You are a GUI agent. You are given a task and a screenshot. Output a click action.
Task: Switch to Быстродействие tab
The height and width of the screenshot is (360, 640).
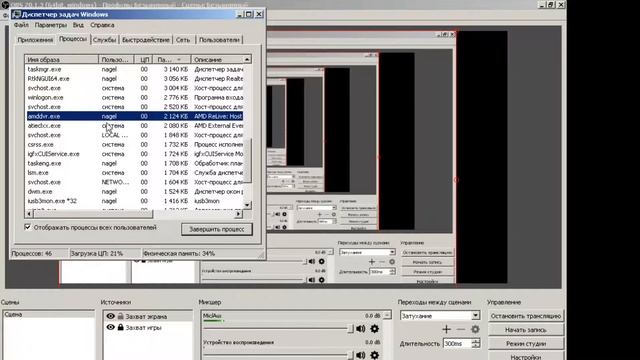[x=146, y=40]
